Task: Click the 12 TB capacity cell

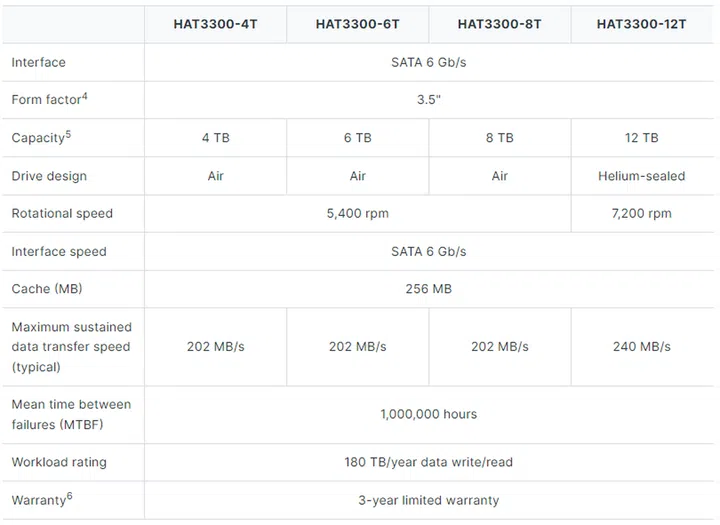Action: [641, 138]
